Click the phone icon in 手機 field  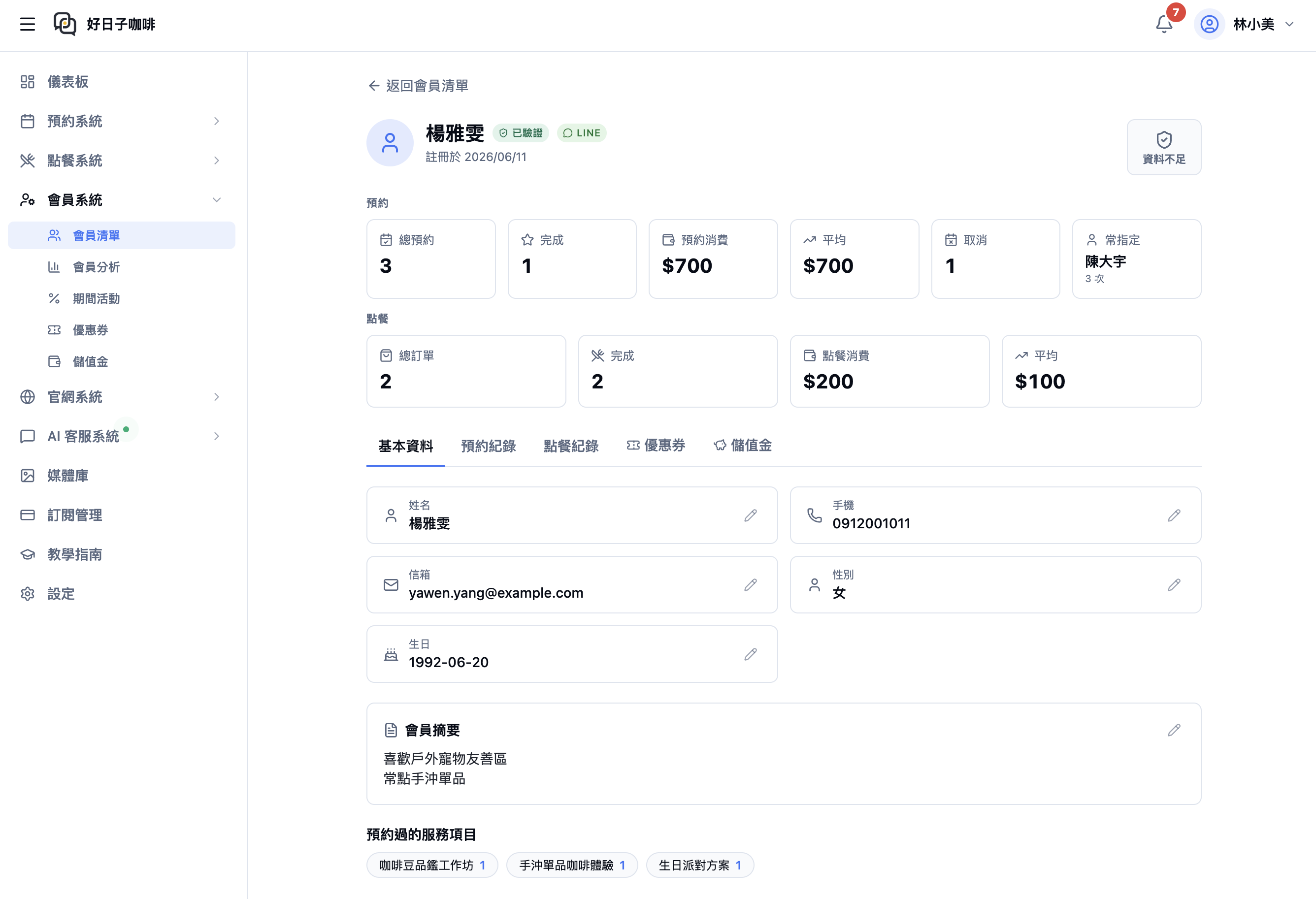(814, 516)
